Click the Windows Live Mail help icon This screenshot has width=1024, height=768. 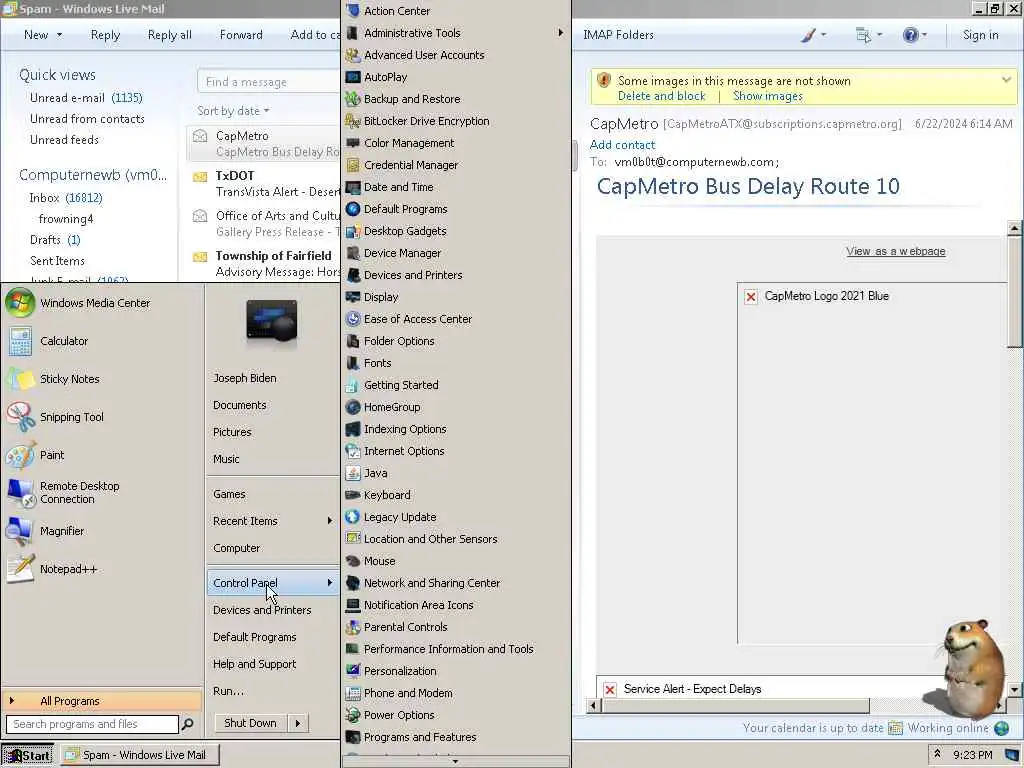910,35
